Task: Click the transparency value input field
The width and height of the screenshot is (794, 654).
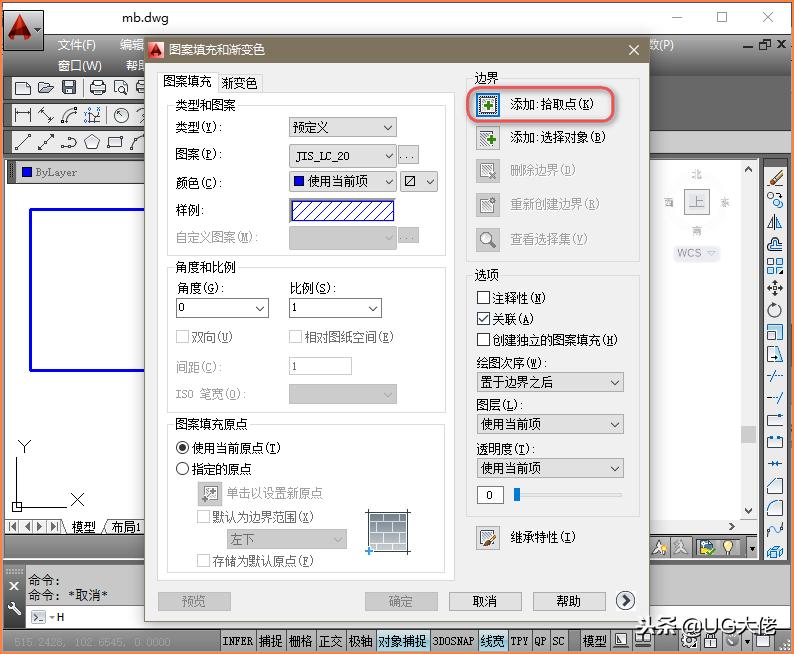Action: click(x=490, y=495)
